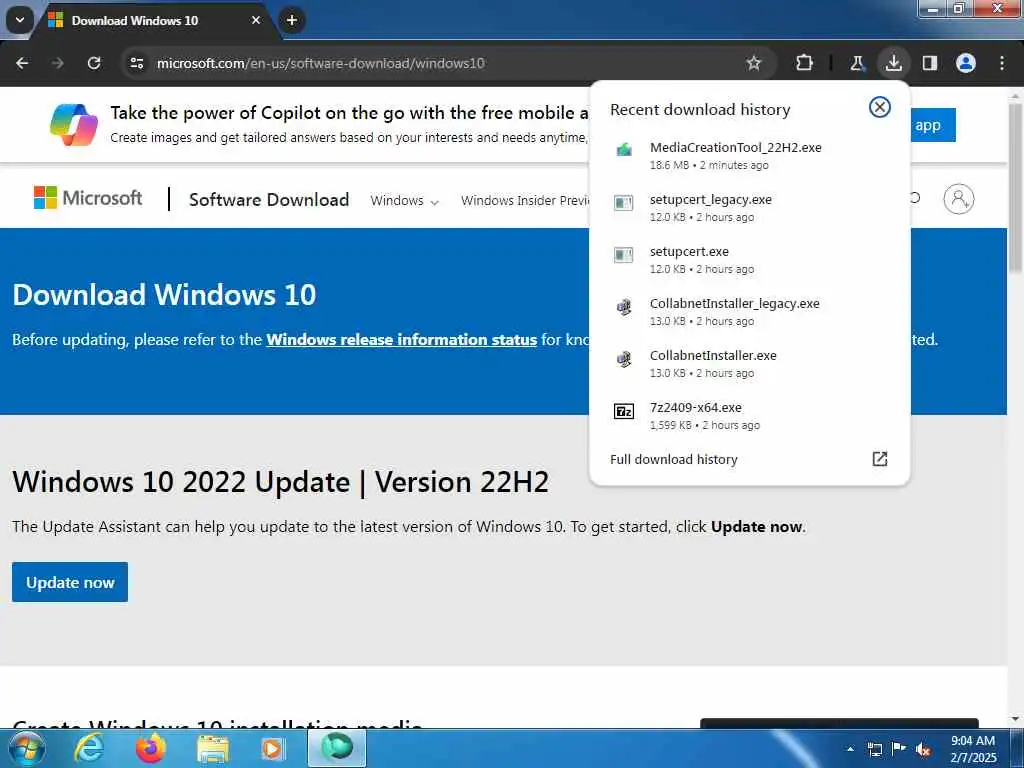Click the Update now button
Image resolution: width=1024 pixels, height=768 pixels.
(x=70, y=582)
